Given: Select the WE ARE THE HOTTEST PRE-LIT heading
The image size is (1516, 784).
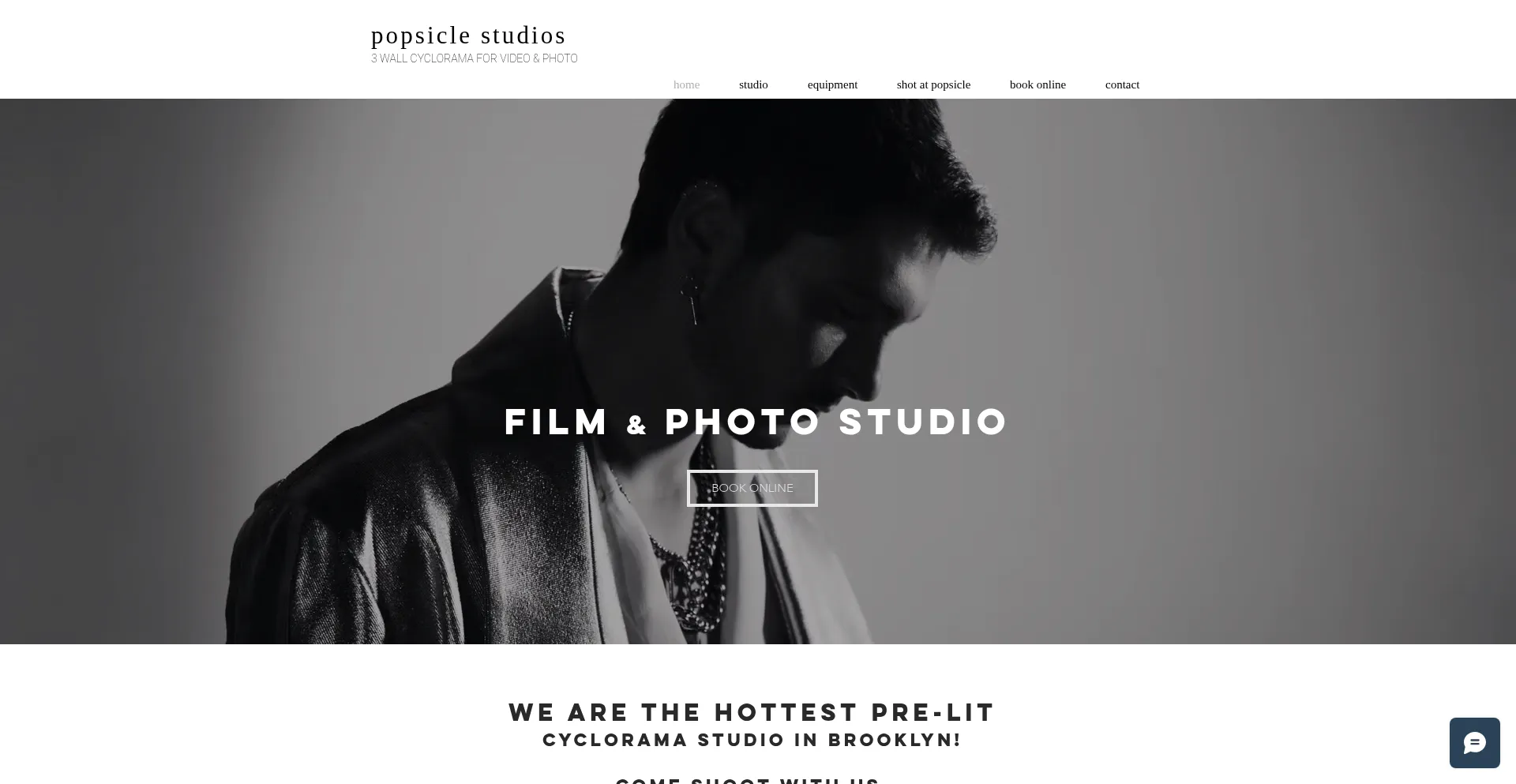Looking at the screenshot, I should pyautogui.click(x=752, y=712).
